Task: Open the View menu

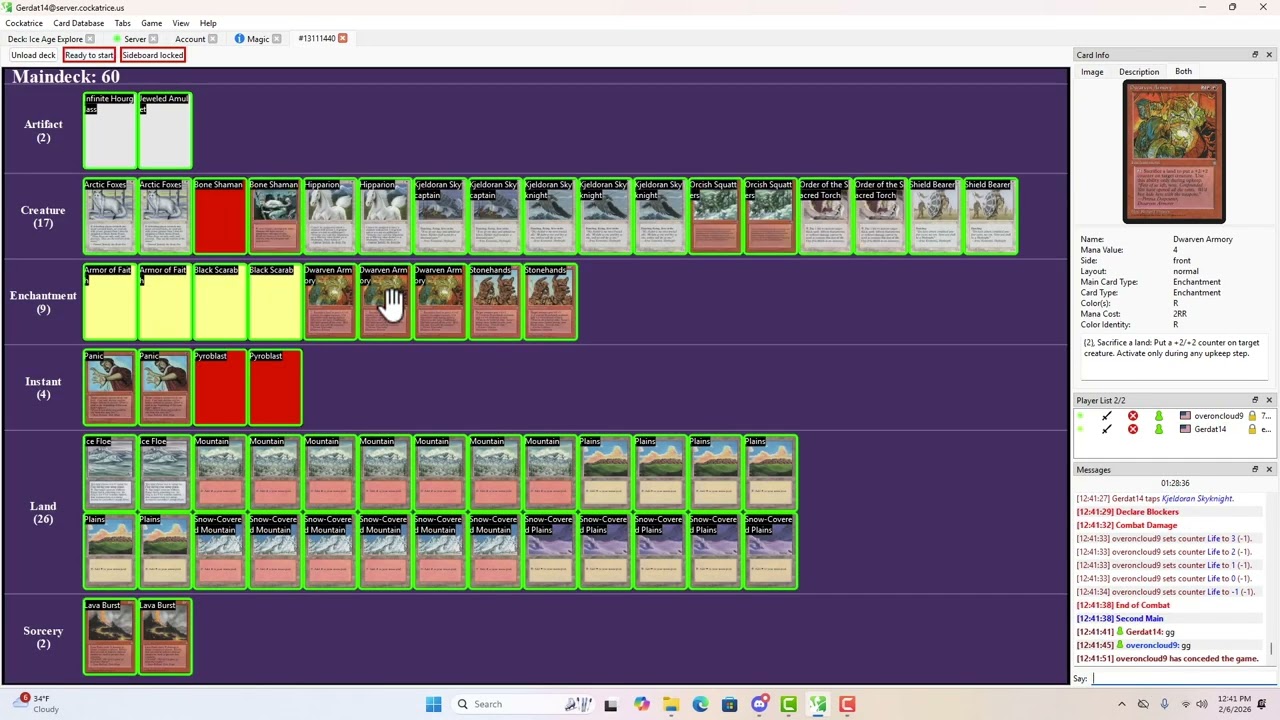Action: [x=181, y=23]
